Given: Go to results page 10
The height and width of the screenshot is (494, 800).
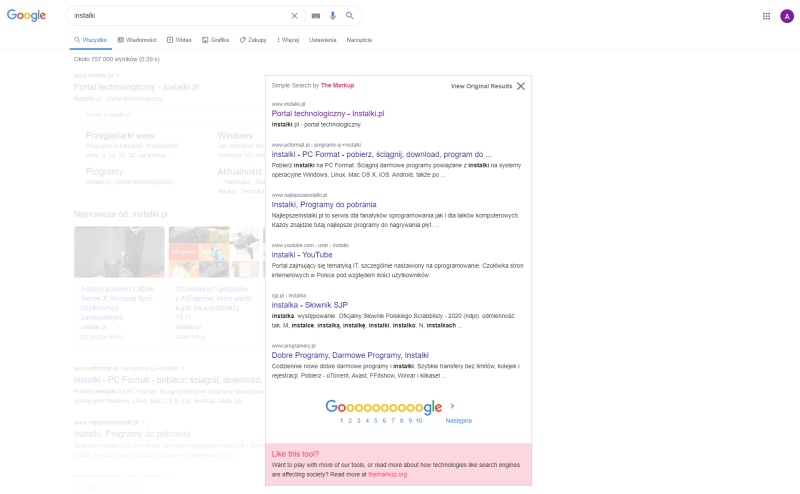Looking at the screenshot, I should [x=419, y=421].
